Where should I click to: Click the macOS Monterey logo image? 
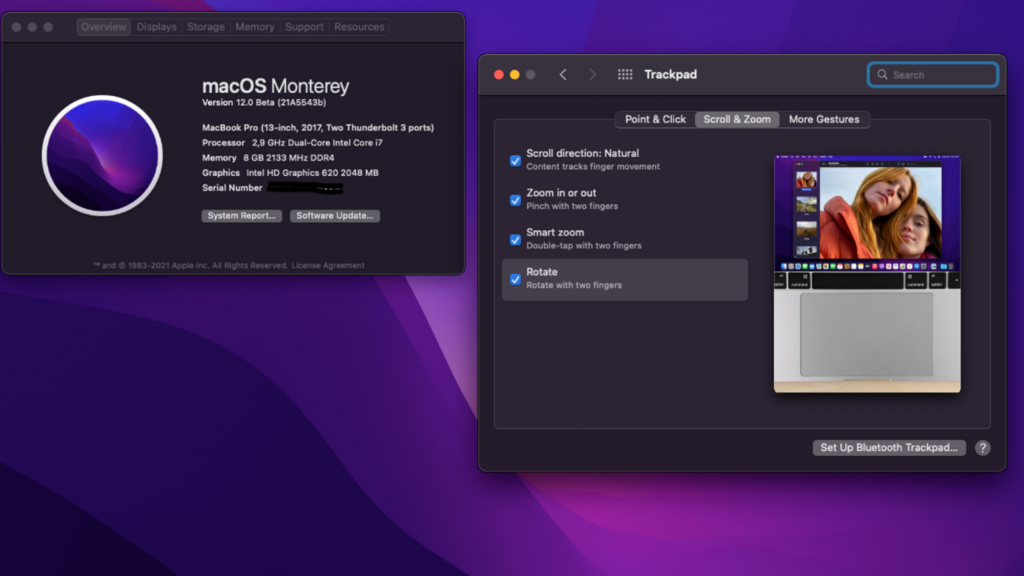(102, 155)
